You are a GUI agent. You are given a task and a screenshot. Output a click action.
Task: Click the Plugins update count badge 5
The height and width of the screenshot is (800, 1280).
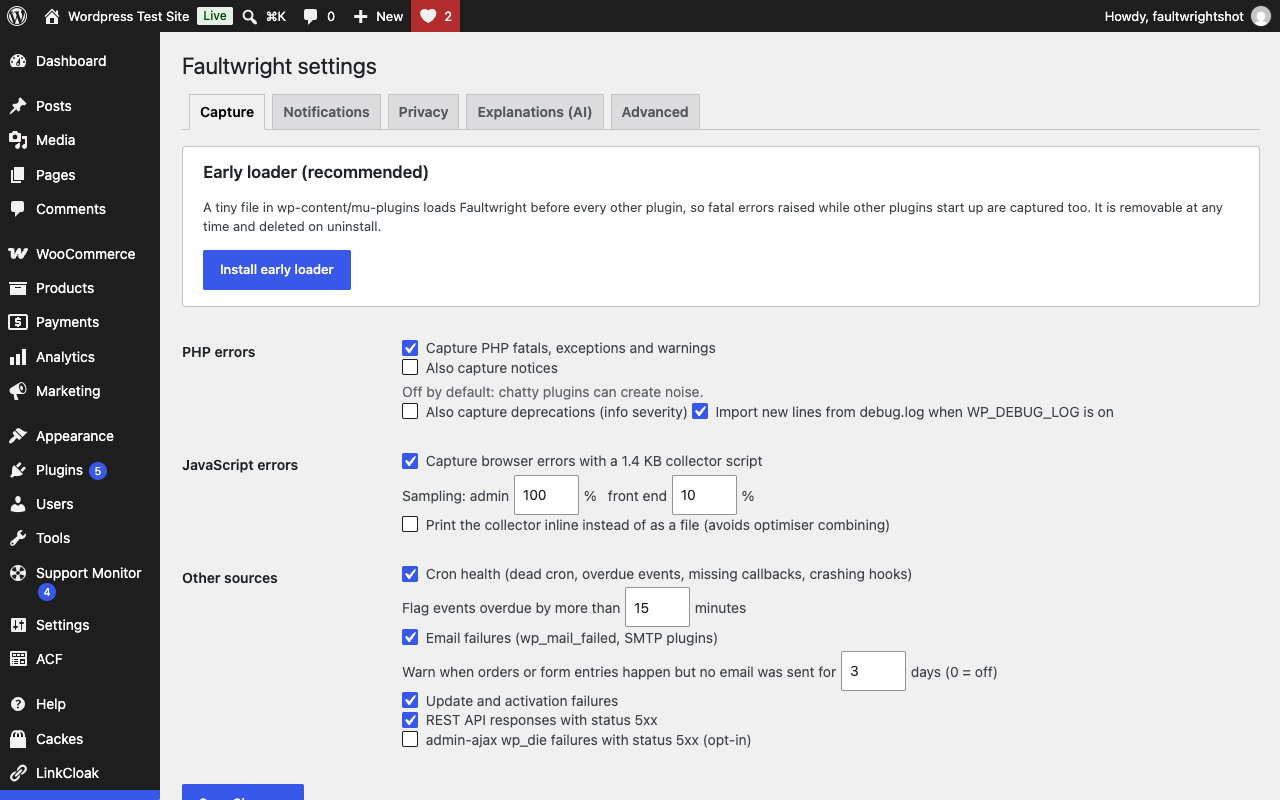pos(97,470)
